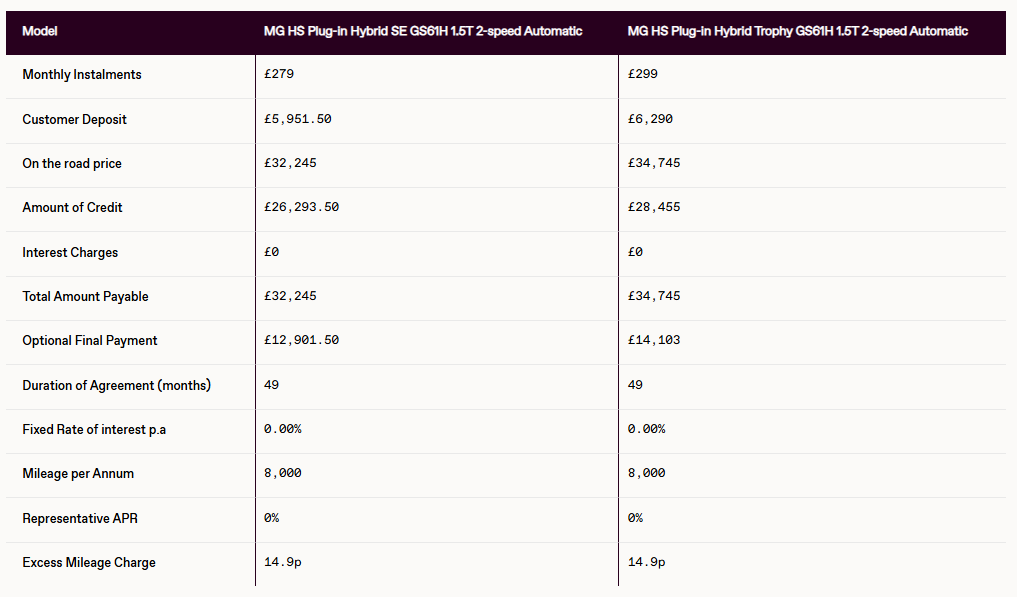Click the £6,290 deposit value
Screen dimensions: 1017x597
(650, 119)
